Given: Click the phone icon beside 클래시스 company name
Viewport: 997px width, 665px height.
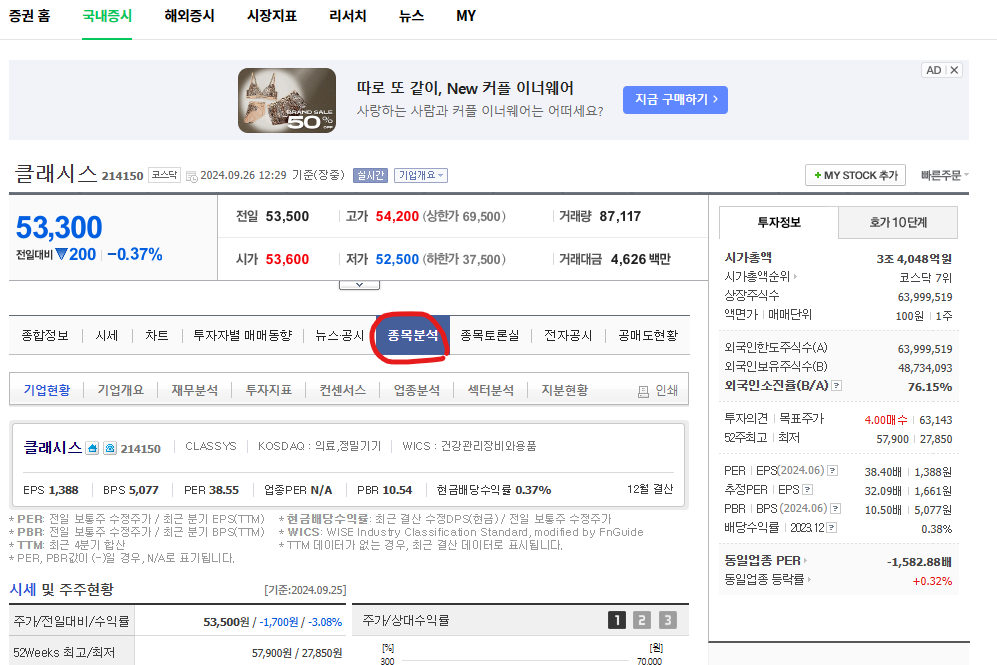Looking at the screenshot, I should [x=110, y=449].
